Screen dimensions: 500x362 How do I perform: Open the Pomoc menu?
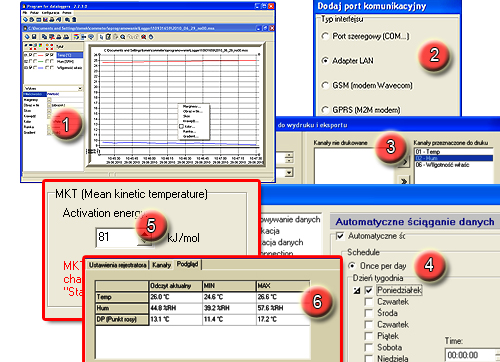click(x=67, y=13)
